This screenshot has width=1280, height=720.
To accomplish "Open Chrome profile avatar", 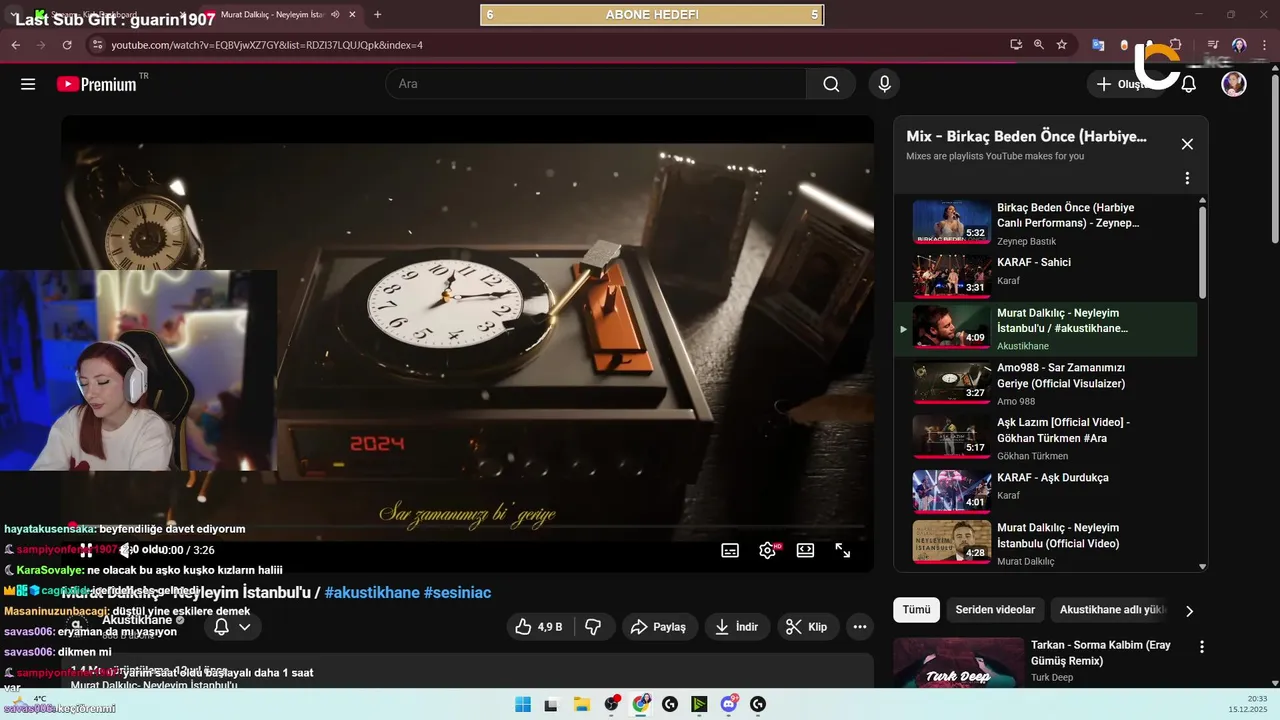I will point(1239,45).
